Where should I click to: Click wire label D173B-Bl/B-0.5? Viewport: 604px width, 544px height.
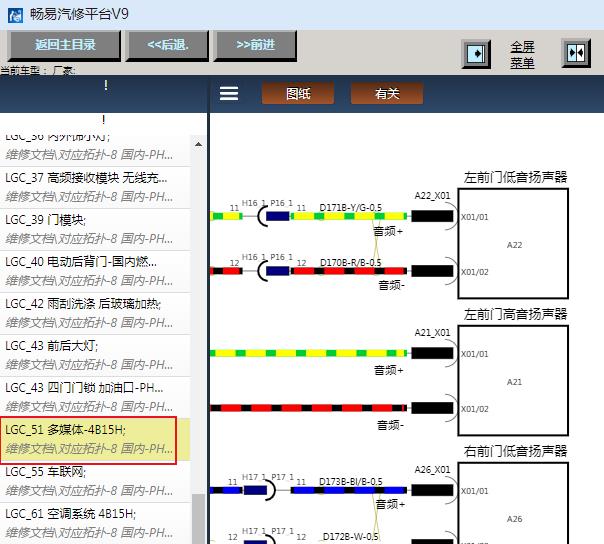(351, 482)
